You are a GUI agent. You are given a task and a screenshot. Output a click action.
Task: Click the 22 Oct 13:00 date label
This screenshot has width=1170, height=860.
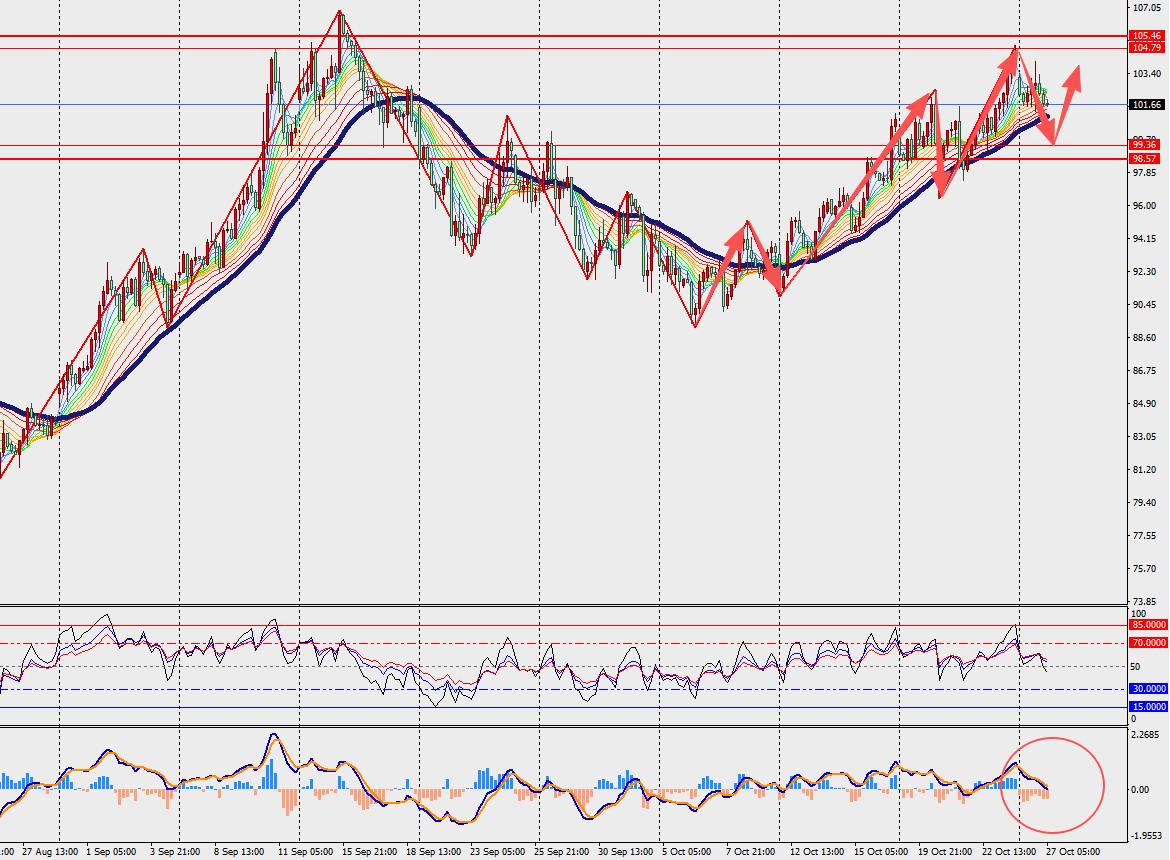pyautogui.click(x=1010, y=852)
